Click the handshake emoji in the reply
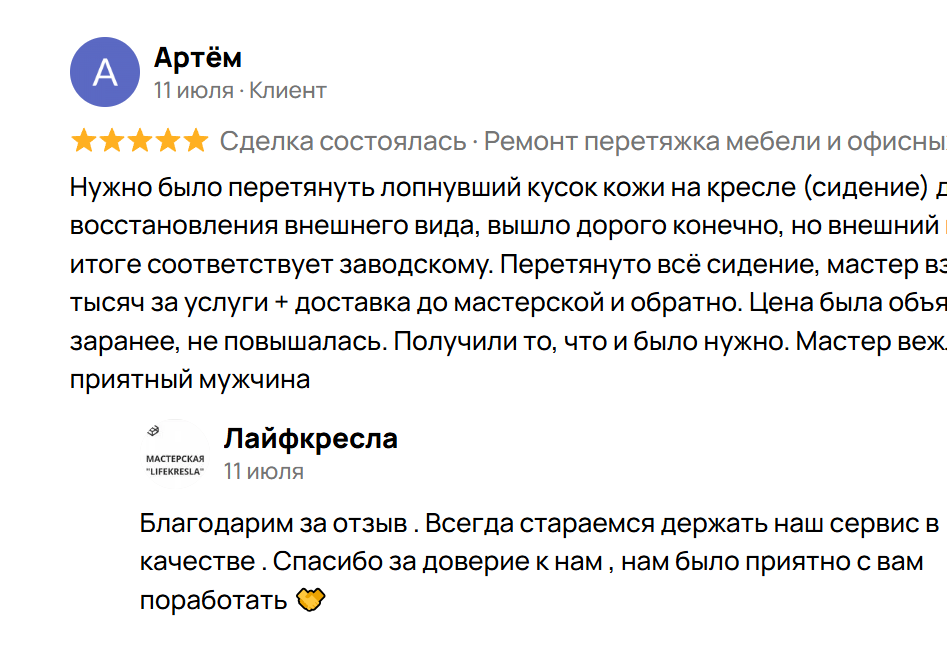Viewport: 947px width, 660px height. [312, 601]
